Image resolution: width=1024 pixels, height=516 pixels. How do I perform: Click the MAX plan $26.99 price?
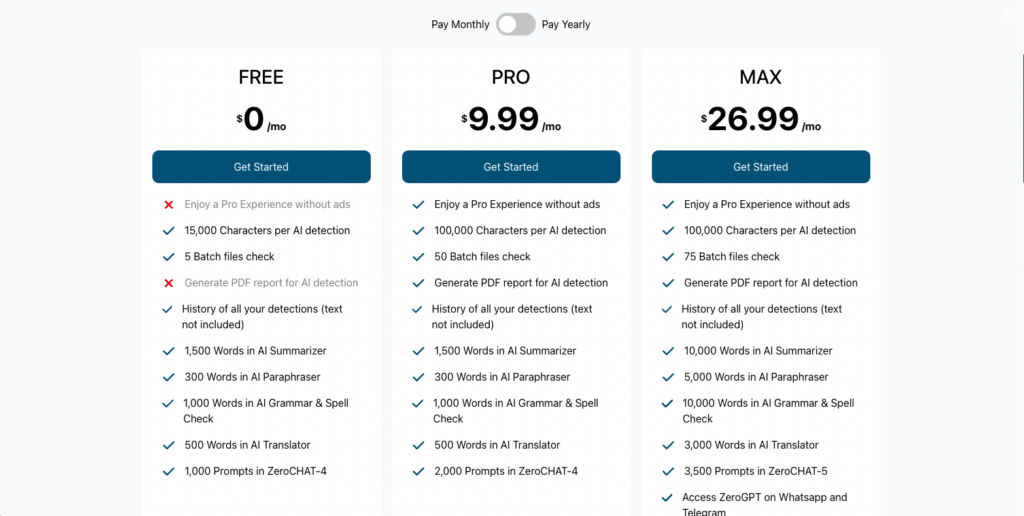[753, 120]
